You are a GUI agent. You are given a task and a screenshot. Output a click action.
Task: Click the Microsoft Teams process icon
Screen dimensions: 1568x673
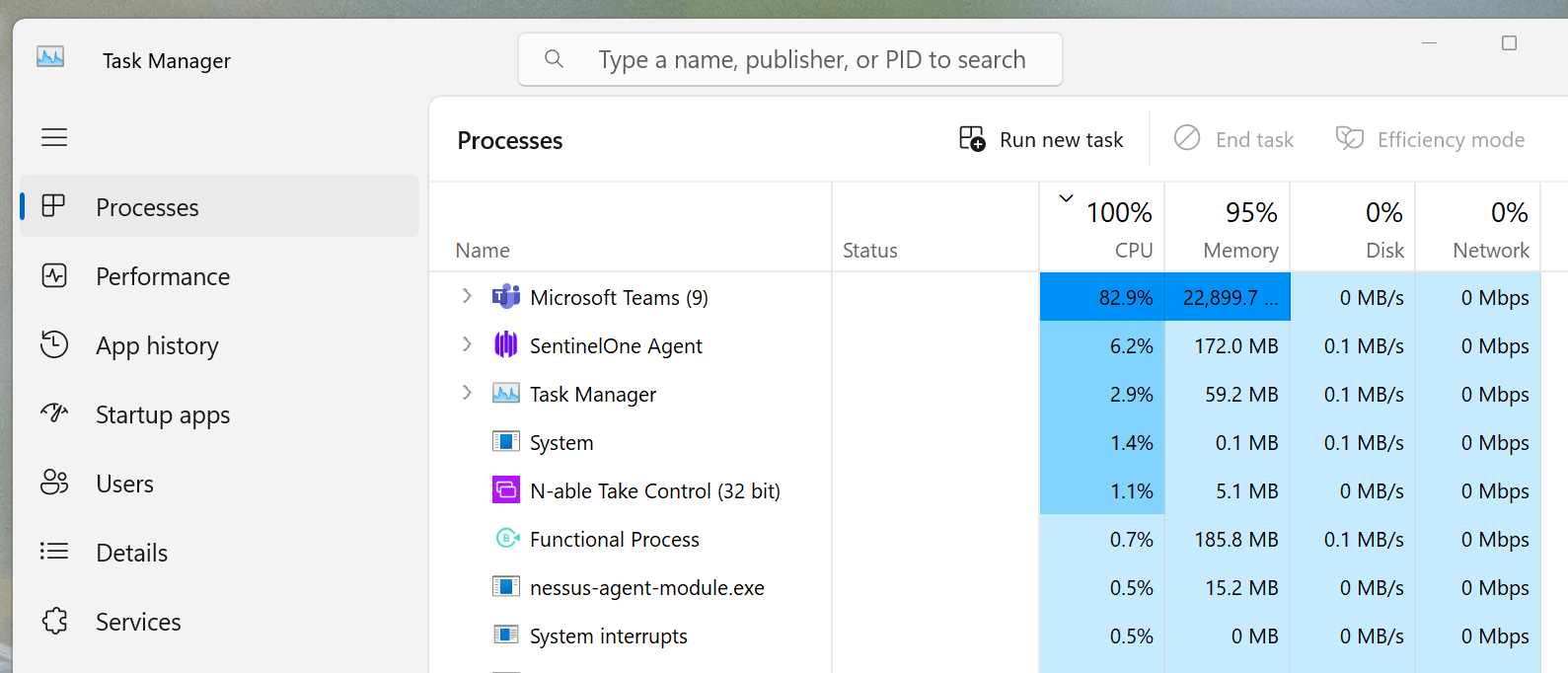click(x=506, y=296)
